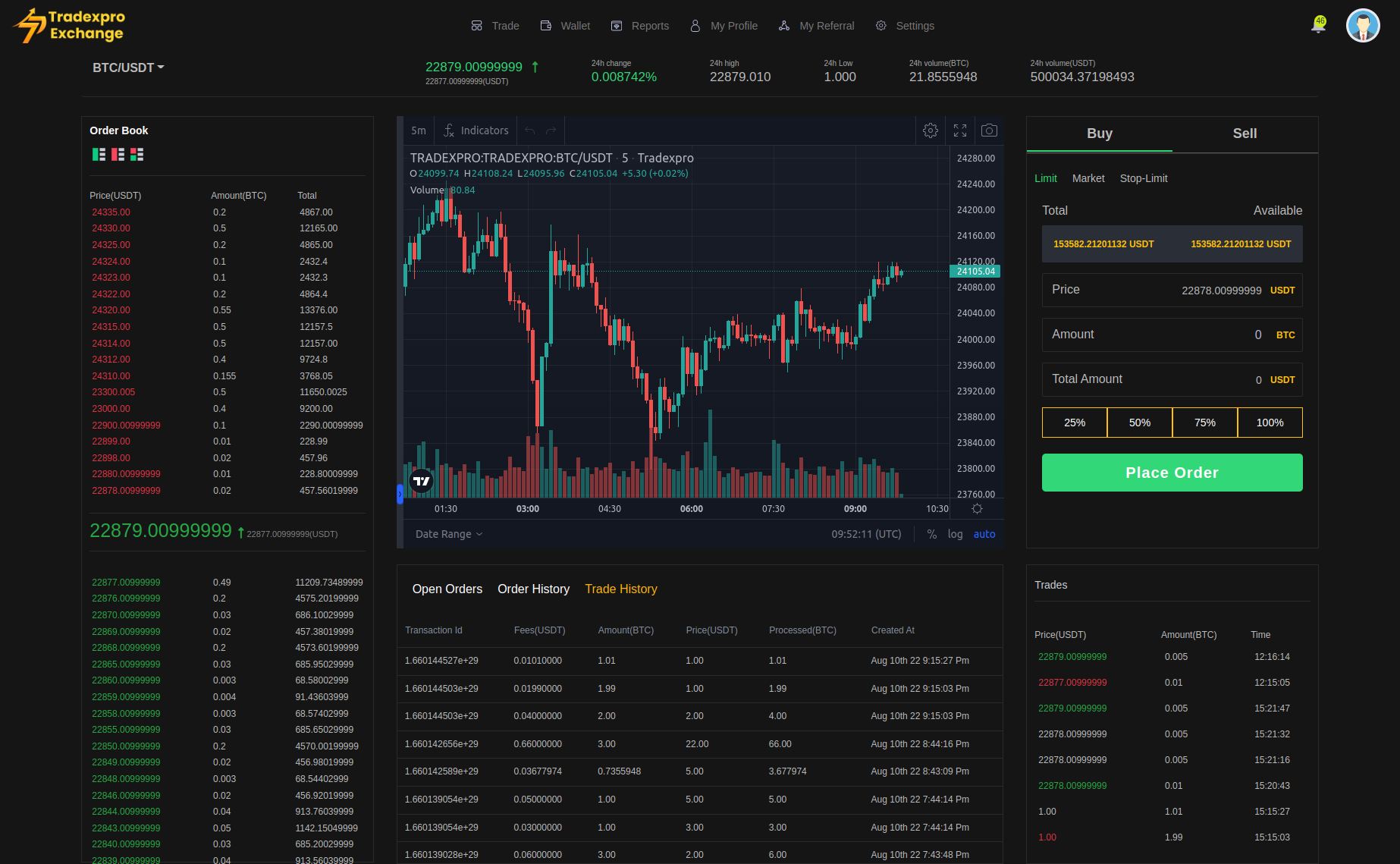
Task: Open chart settings gear icon
Action: (x=931, y=130)
